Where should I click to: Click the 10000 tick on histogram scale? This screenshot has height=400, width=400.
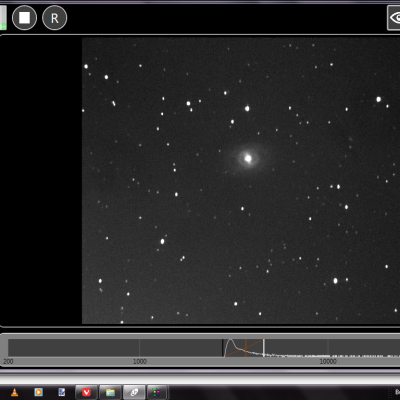(x=328, y=361)
